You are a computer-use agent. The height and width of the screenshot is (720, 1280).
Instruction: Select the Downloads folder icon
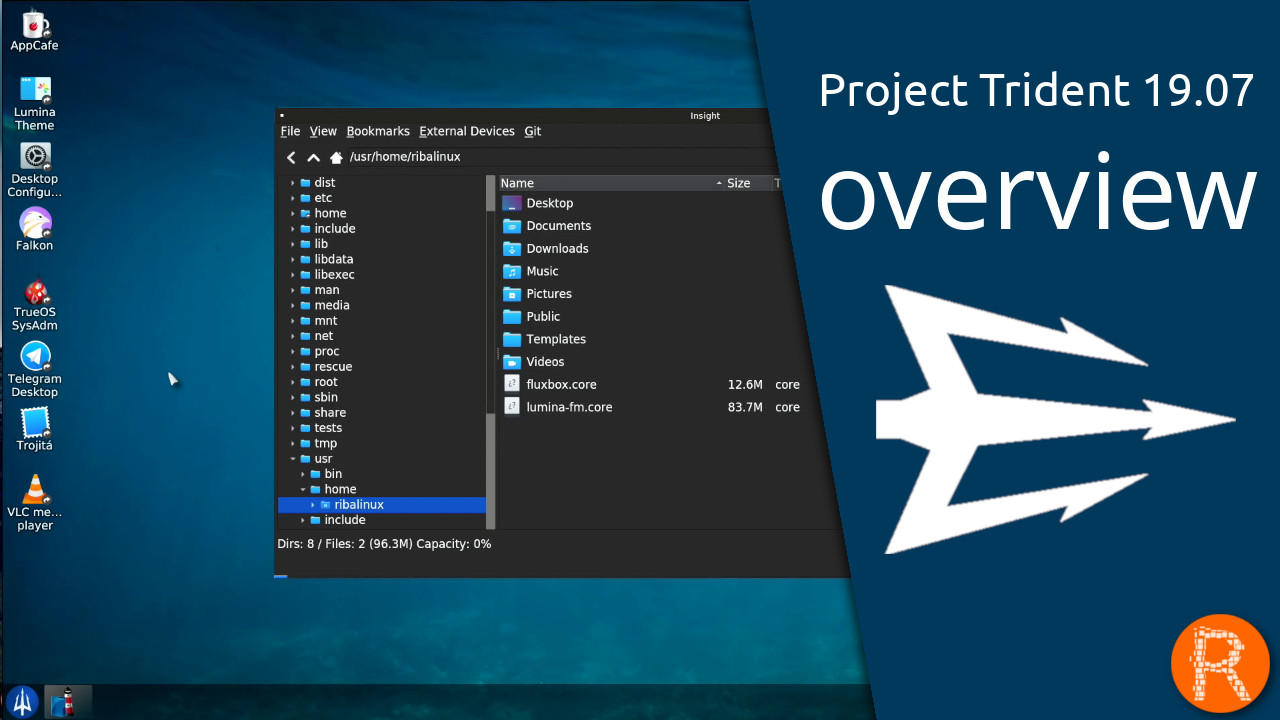[x=512, y=248]
